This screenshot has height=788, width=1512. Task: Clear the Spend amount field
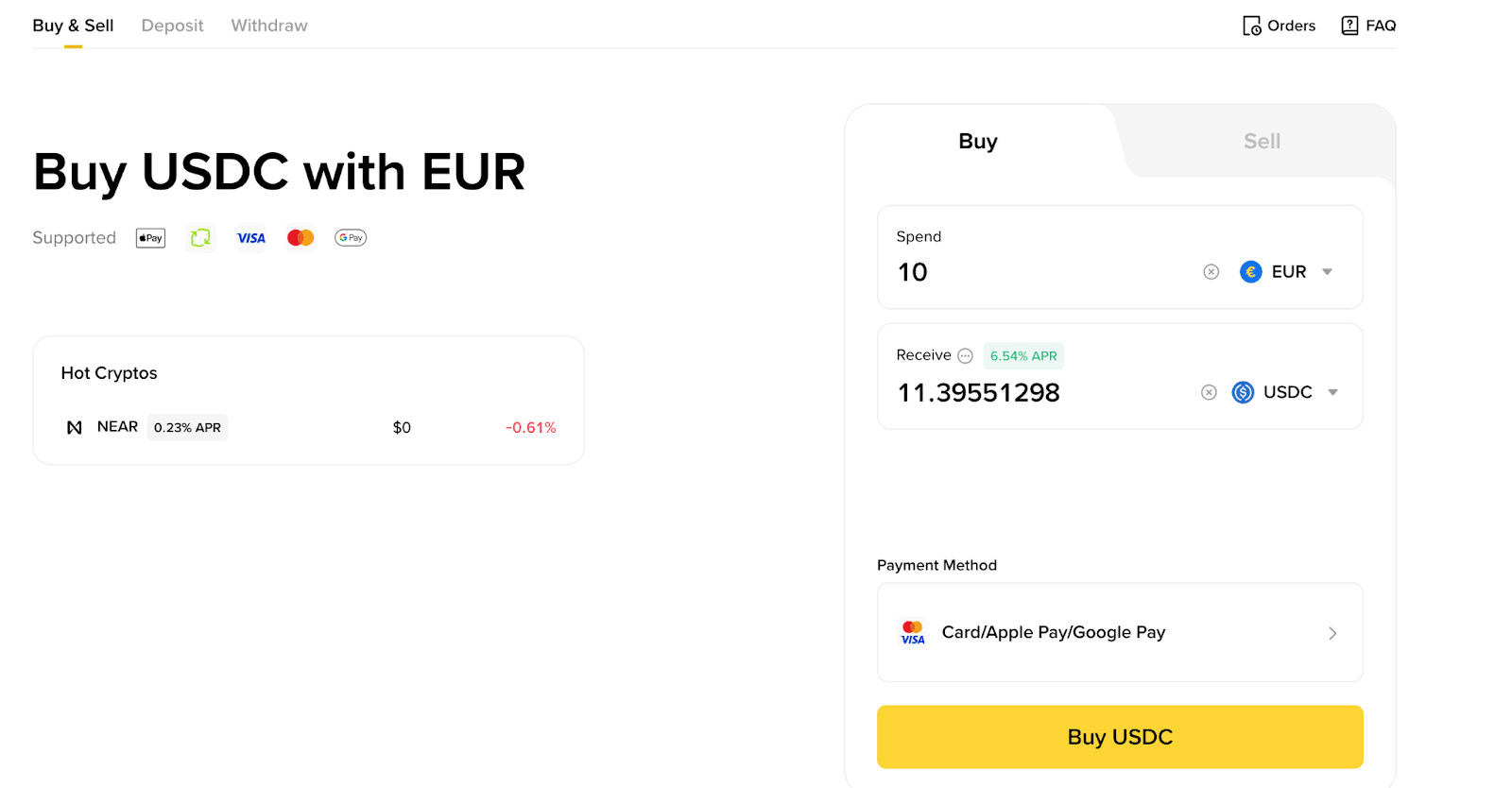click(x=1211, y=272)
